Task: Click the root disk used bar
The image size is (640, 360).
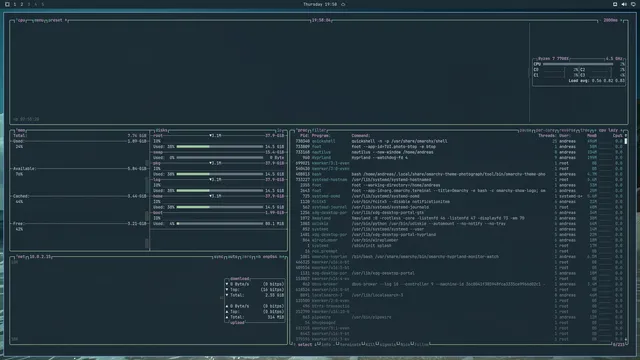Action: click(x=220, y=147)
